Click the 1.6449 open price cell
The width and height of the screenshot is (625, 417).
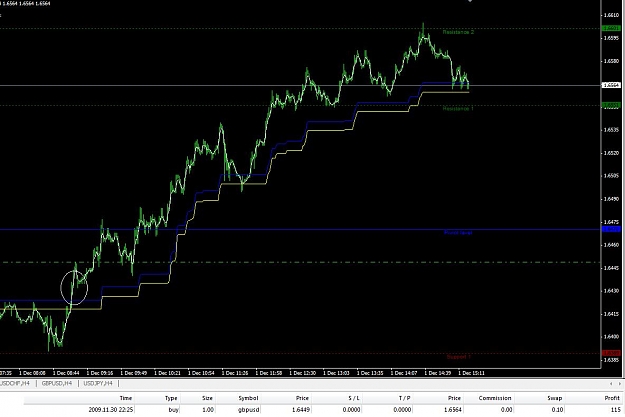click(301, 409)
